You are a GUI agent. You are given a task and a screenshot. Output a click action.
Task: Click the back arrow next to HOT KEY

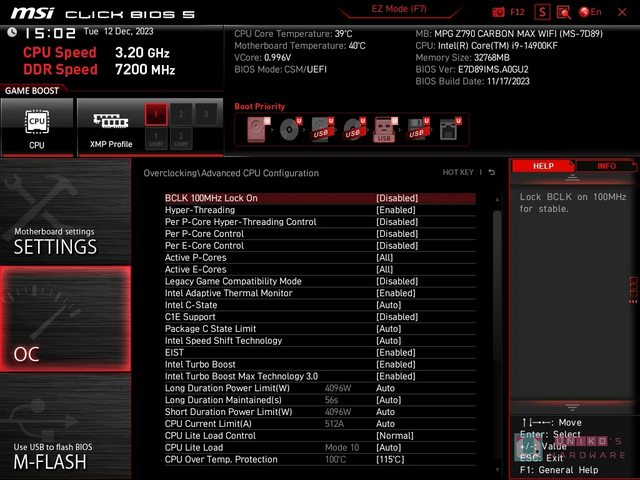[x=491, y=173]
